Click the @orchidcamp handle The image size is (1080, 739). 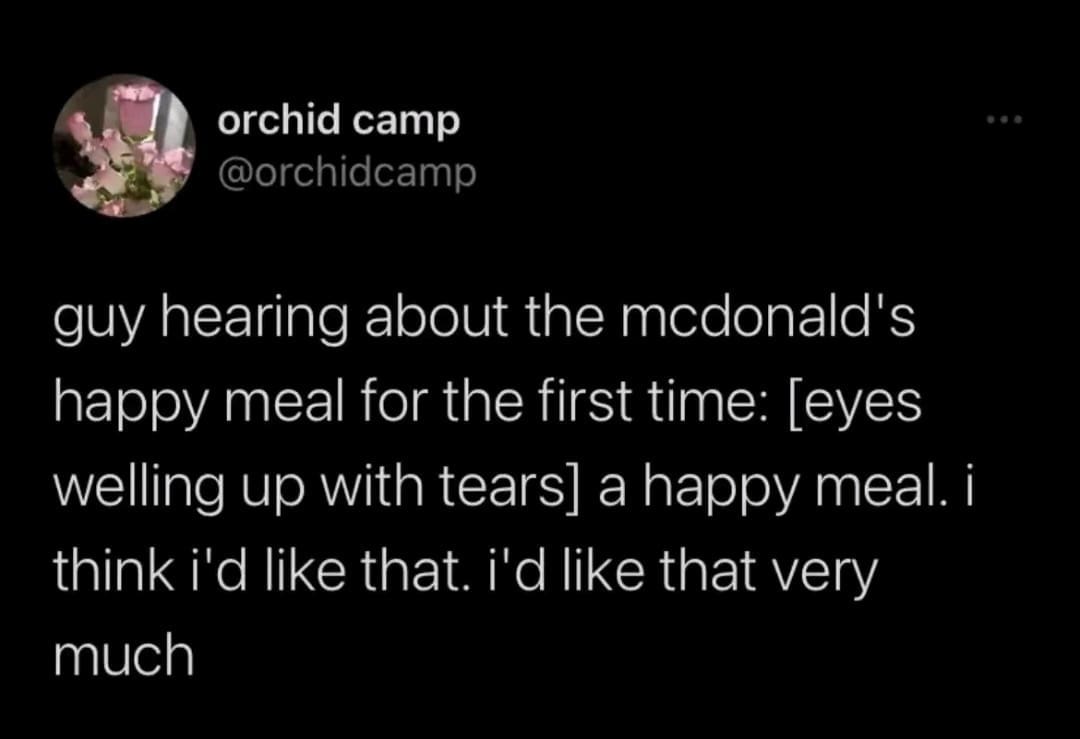(347, 174)
